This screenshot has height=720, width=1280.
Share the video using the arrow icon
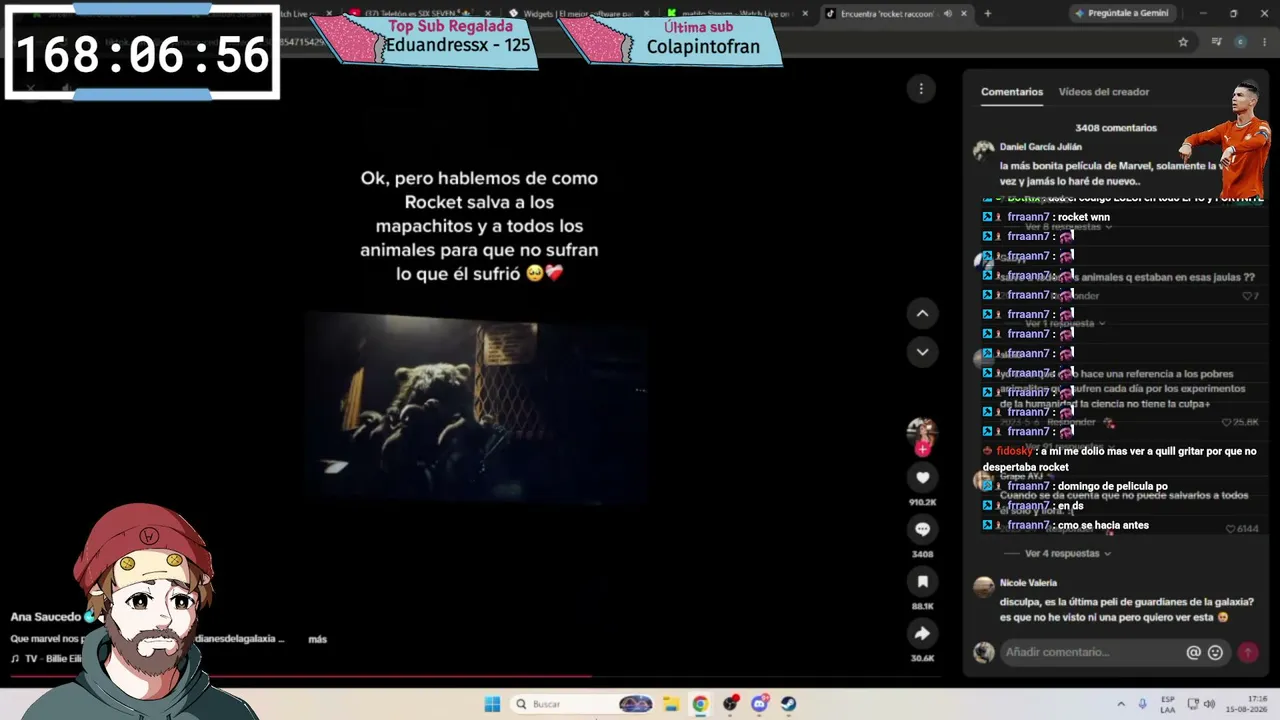pos(922,633)
